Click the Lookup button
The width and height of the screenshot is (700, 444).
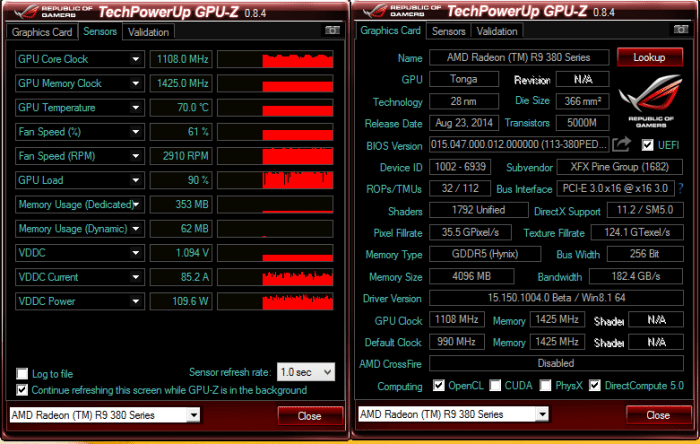coord(650,57)
